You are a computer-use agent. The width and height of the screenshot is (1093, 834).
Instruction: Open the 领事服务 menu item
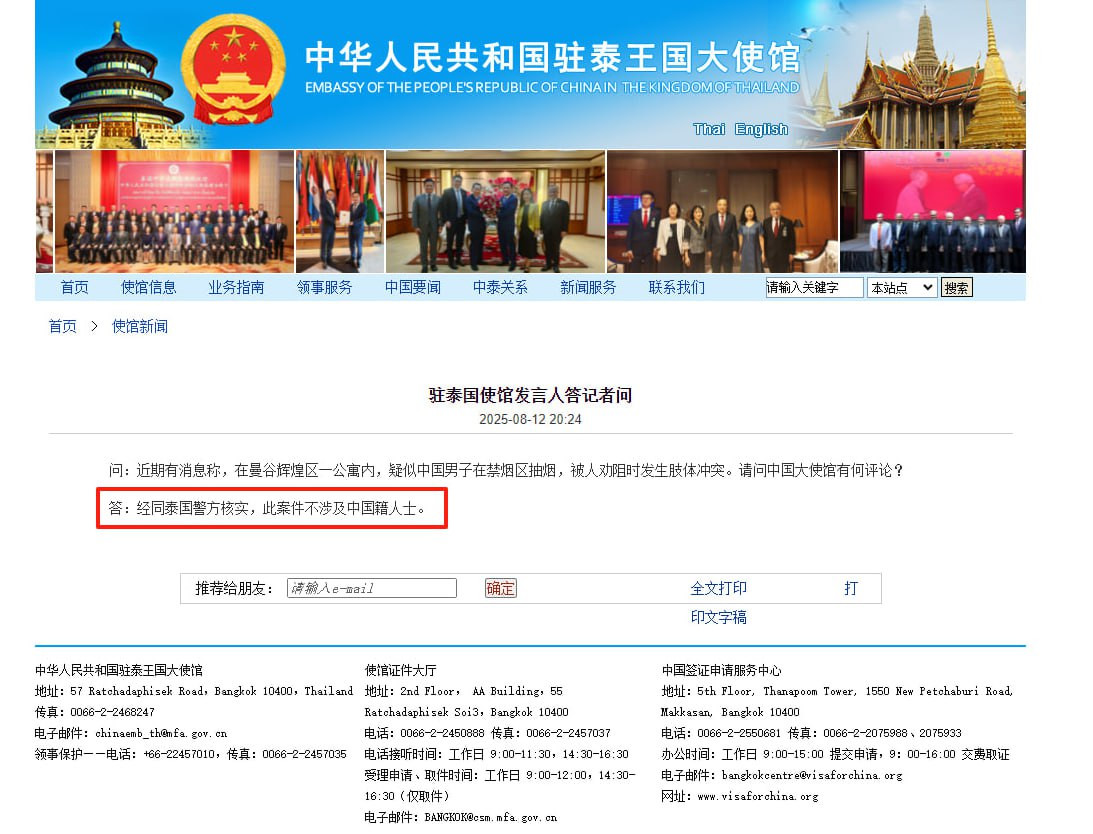(324, 287)
